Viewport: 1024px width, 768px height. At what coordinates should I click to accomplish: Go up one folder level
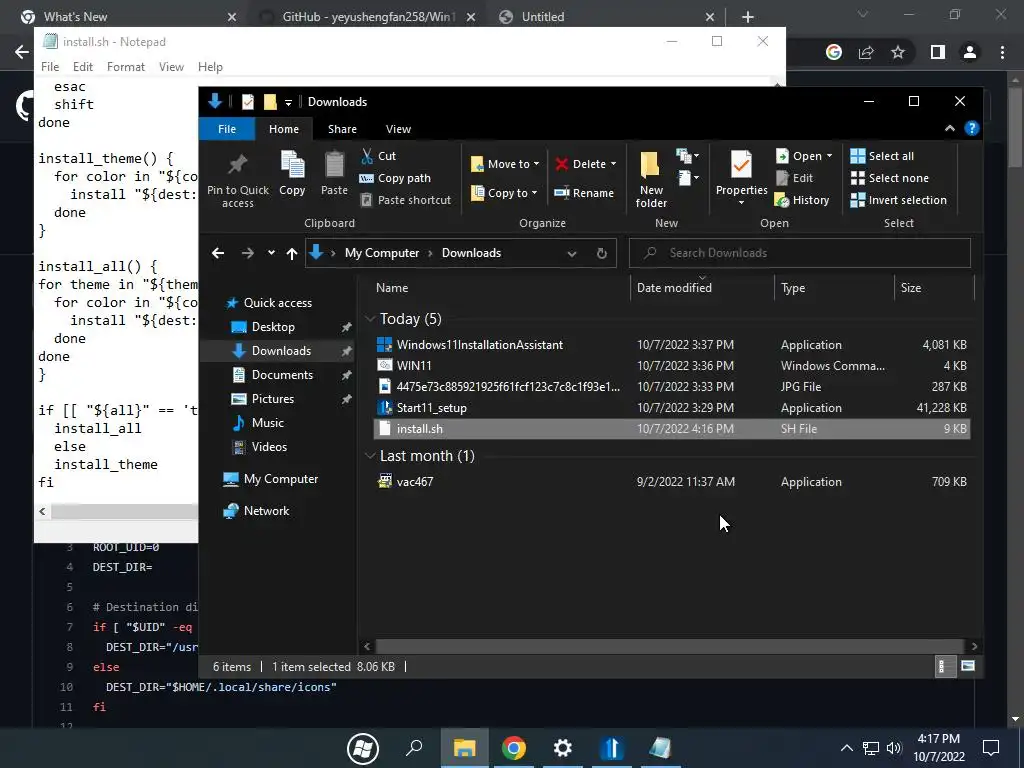(x=292, y=253)
